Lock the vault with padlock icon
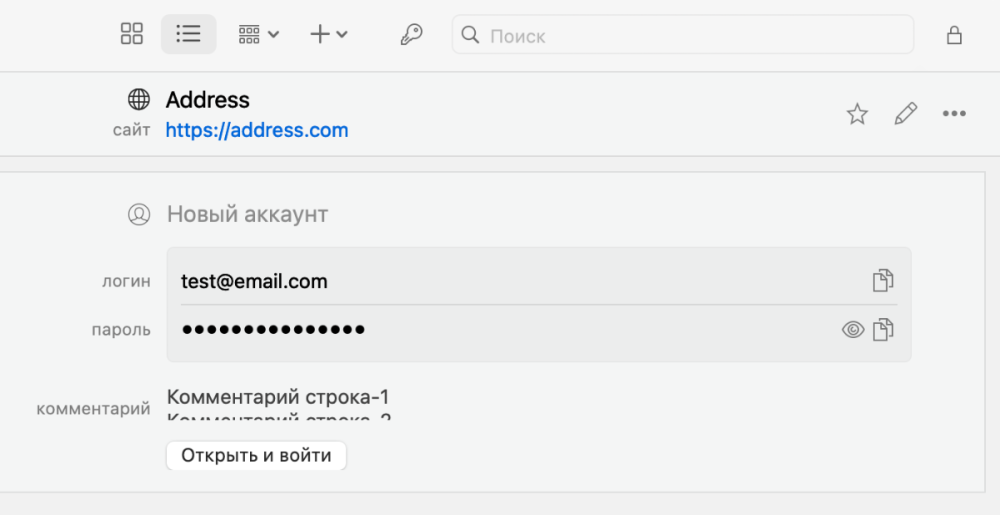Image resolution: width=1000 pixels, height=515 pixels. click(x=954, y=35)
